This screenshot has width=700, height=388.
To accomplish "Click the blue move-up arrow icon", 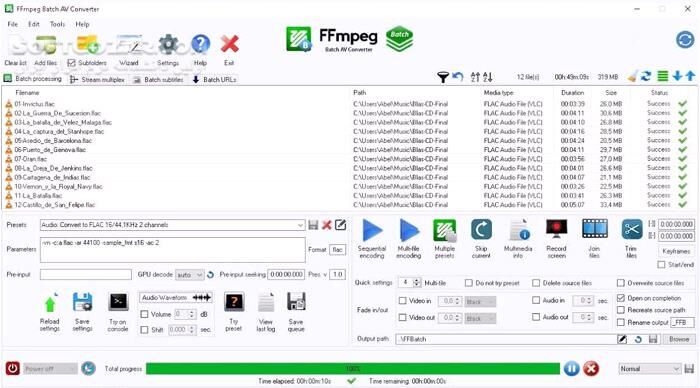I will pos(690,76).
